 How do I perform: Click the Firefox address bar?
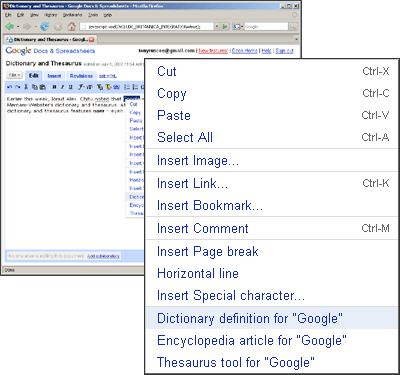(x=147, y=26)
